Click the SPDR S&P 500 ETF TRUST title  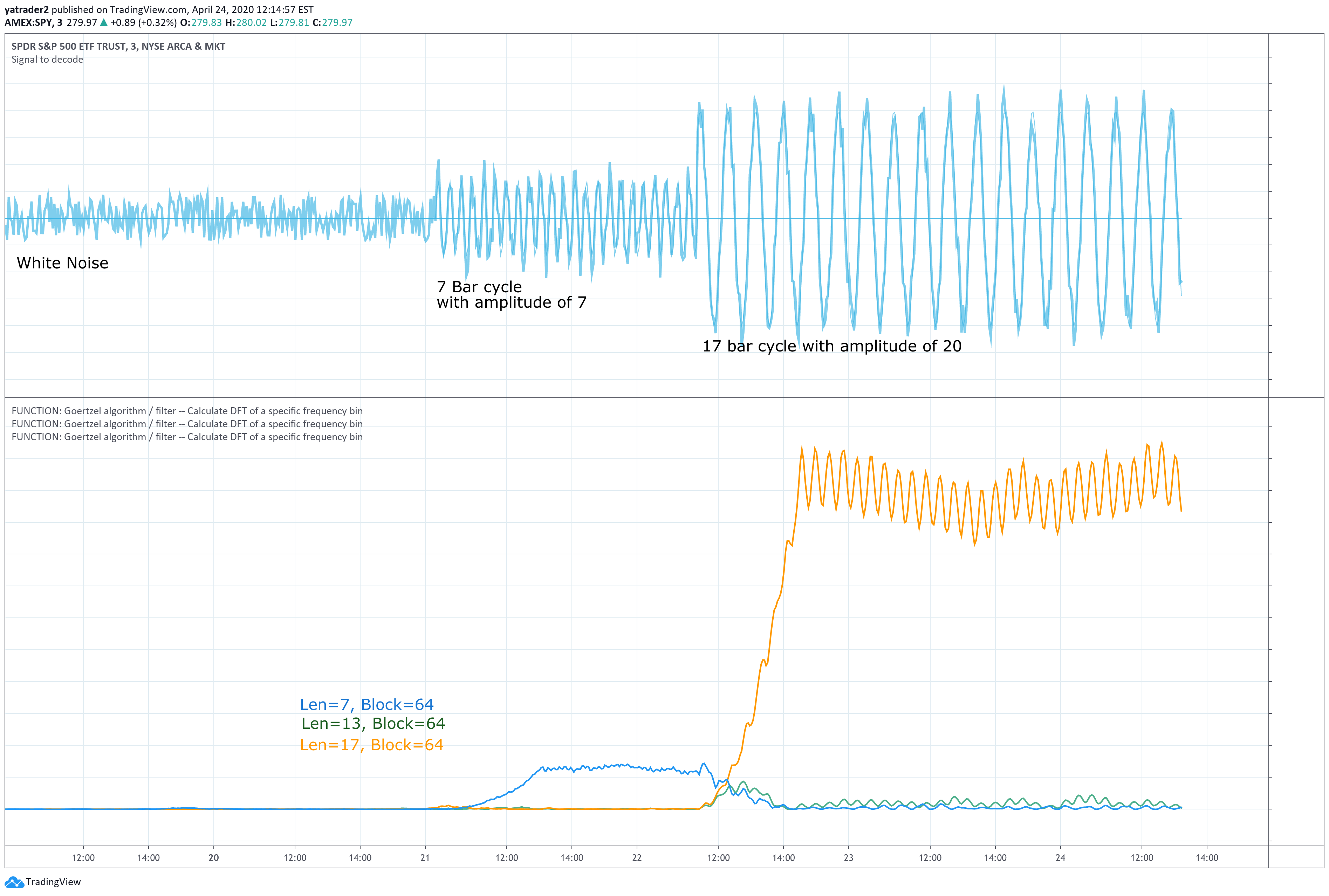point(118,46)
